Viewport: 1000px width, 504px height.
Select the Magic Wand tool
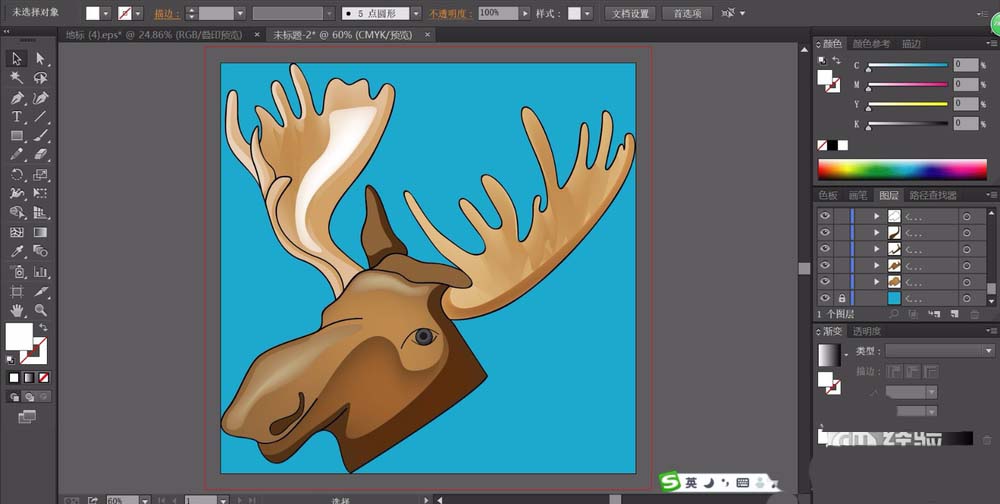click(17, 78)
